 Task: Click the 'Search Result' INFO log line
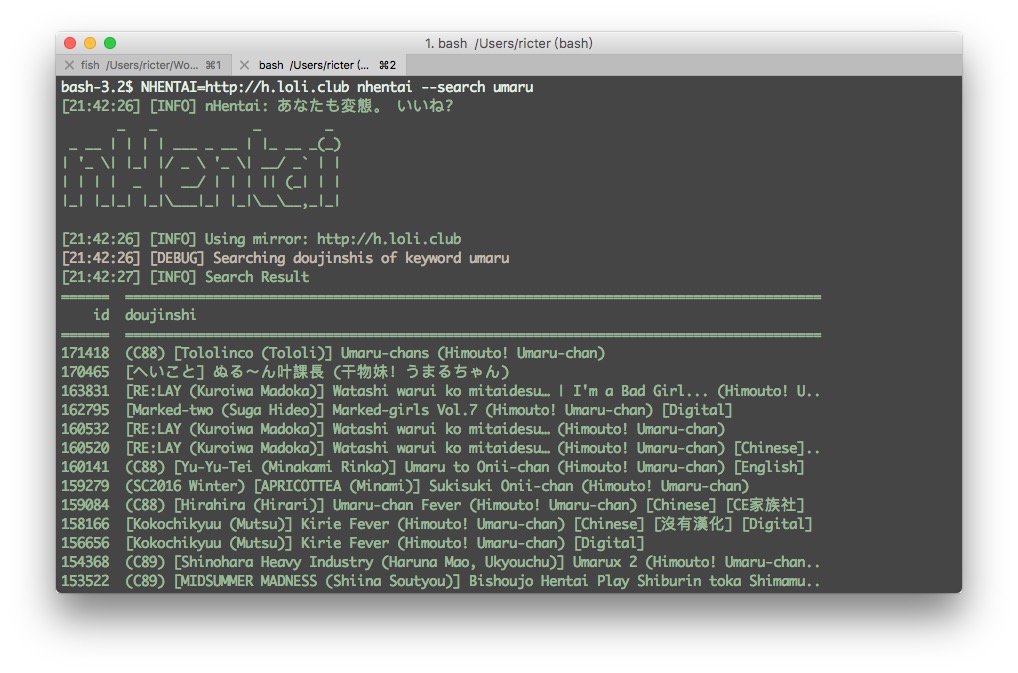(x=257, y=277)
